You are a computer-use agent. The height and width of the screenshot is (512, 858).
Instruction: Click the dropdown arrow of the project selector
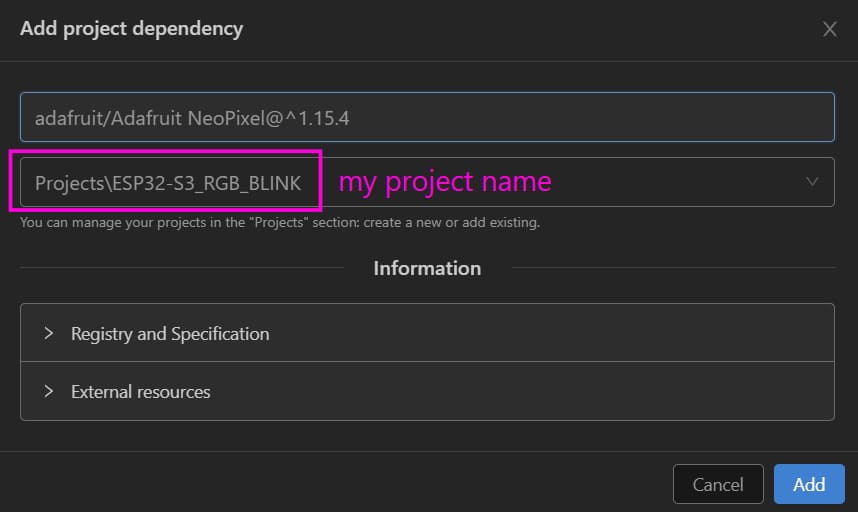click(812, 182)
